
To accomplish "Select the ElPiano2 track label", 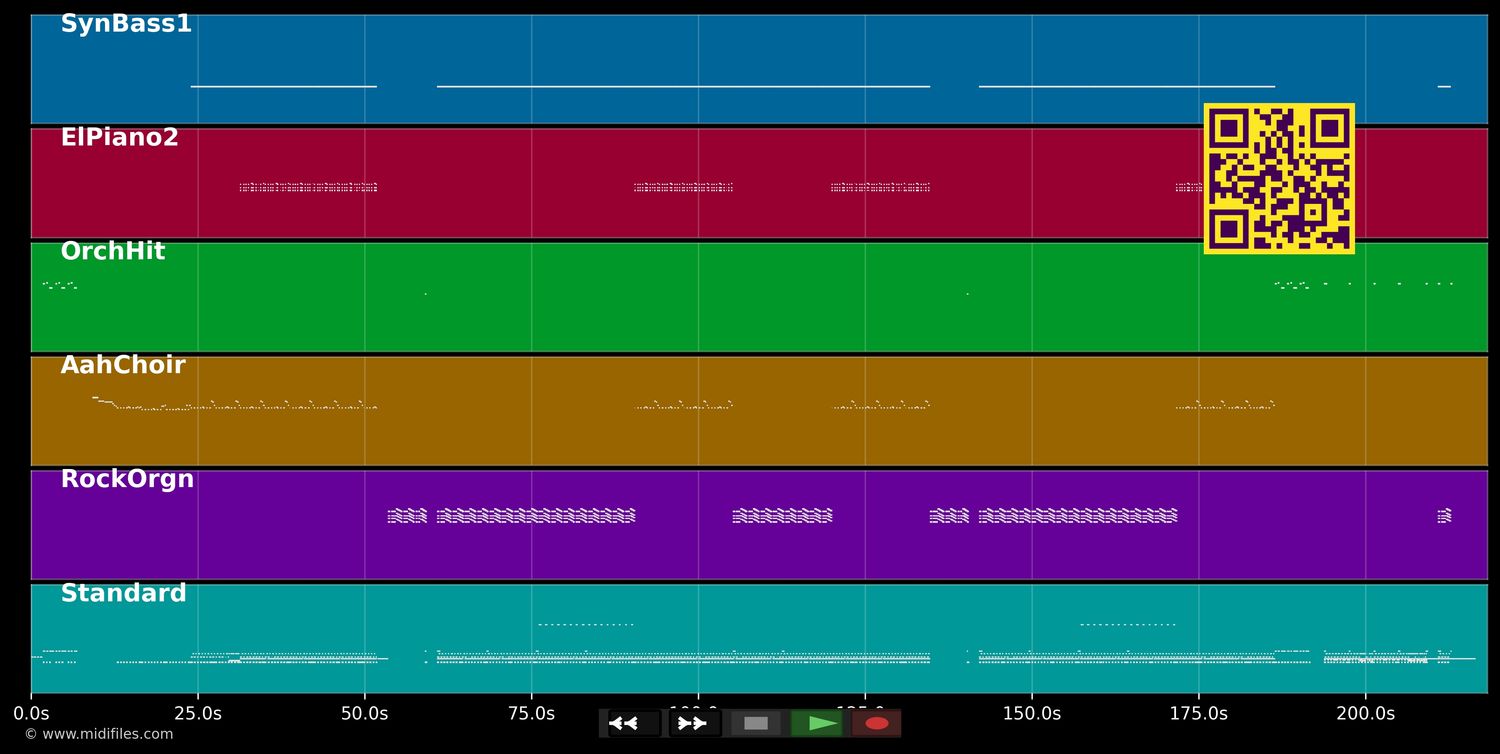I will (120, 138).
